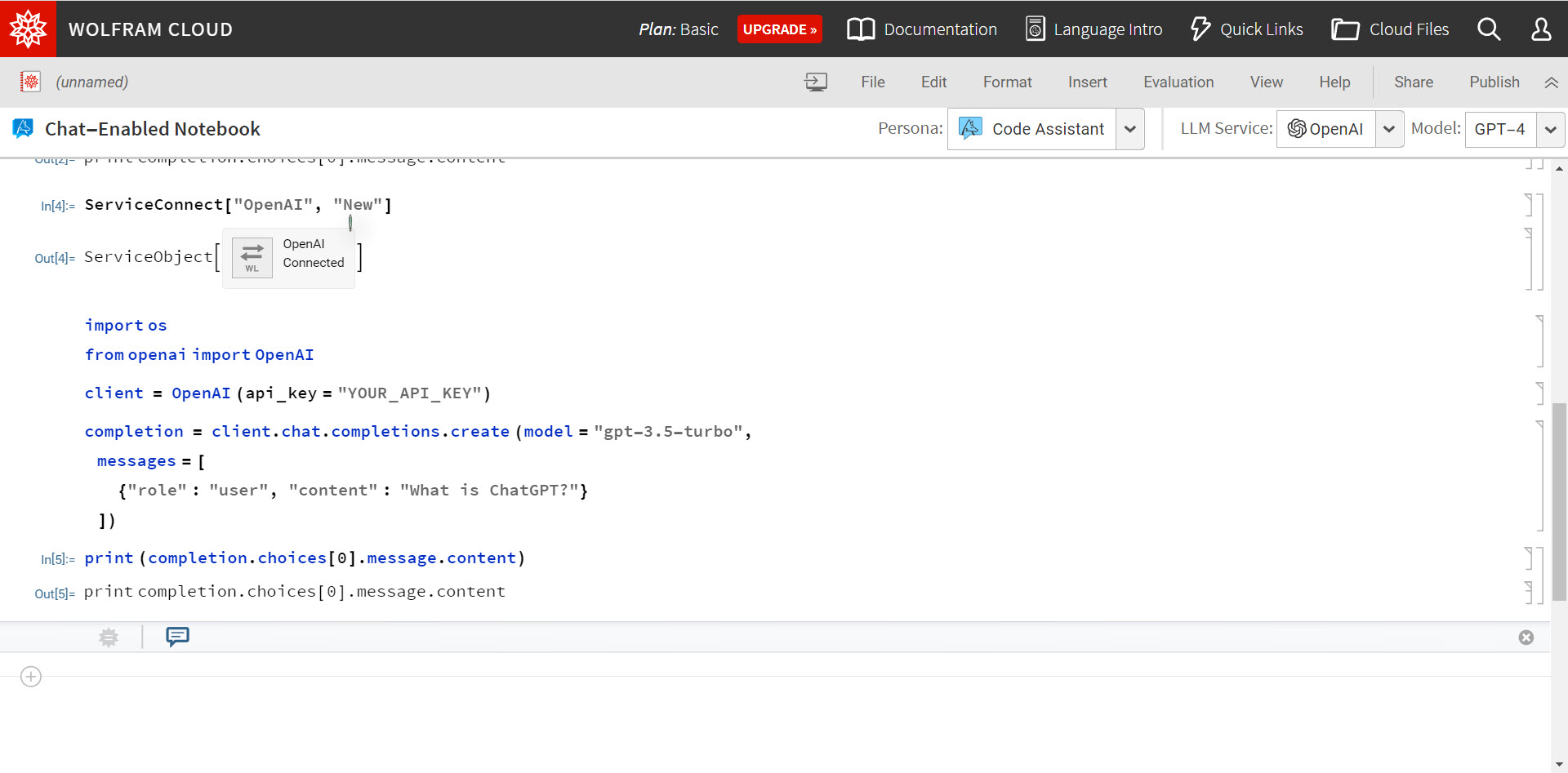Click the ServiceObject WL connection icon
The height and width of the screenshot is (773, 1568).
252,257
